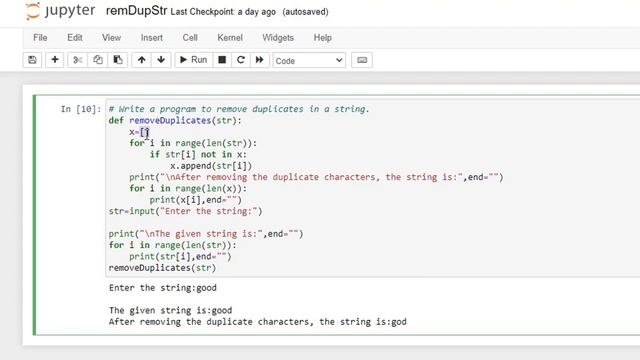Open the Cell menu
The height and width of the screenshot is (360, 640).
[190, 38]
